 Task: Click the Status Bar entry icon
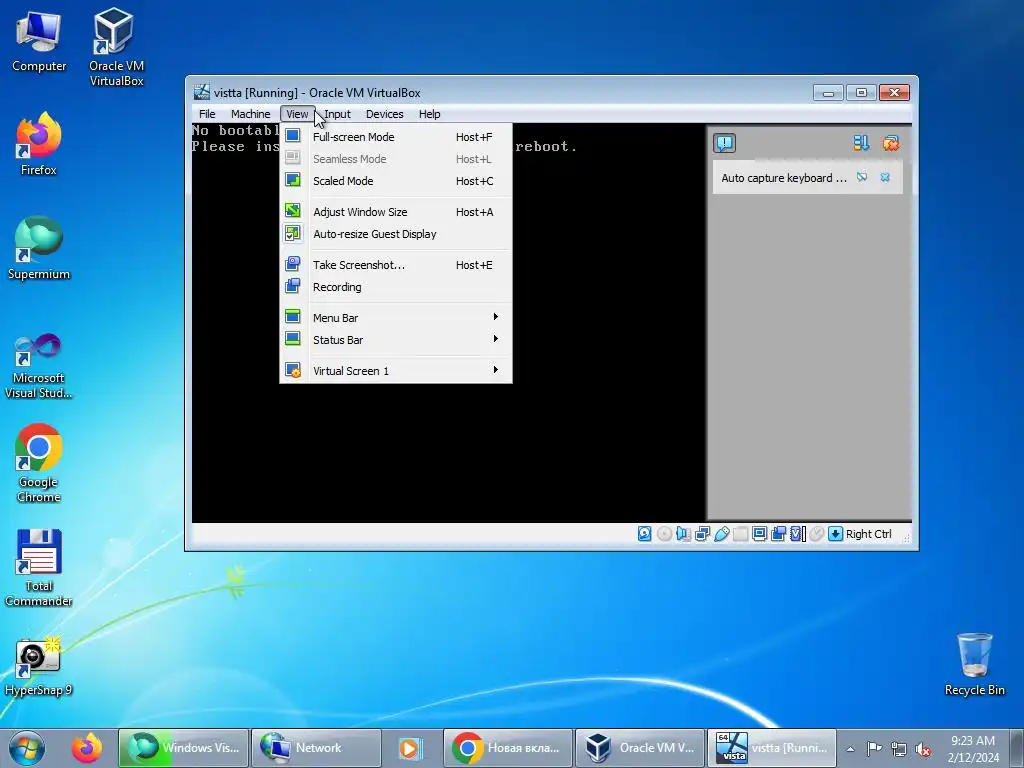coord(293,338)
